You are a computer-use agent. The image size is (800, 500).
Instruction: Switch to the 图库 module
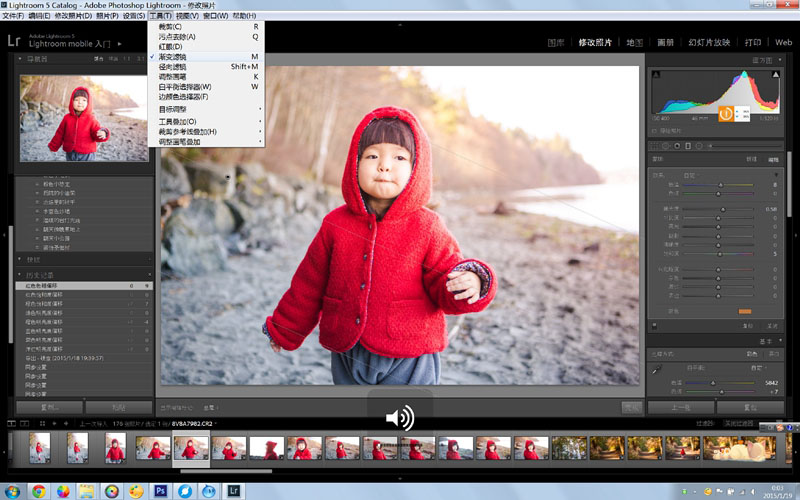[x=556, y=43]
